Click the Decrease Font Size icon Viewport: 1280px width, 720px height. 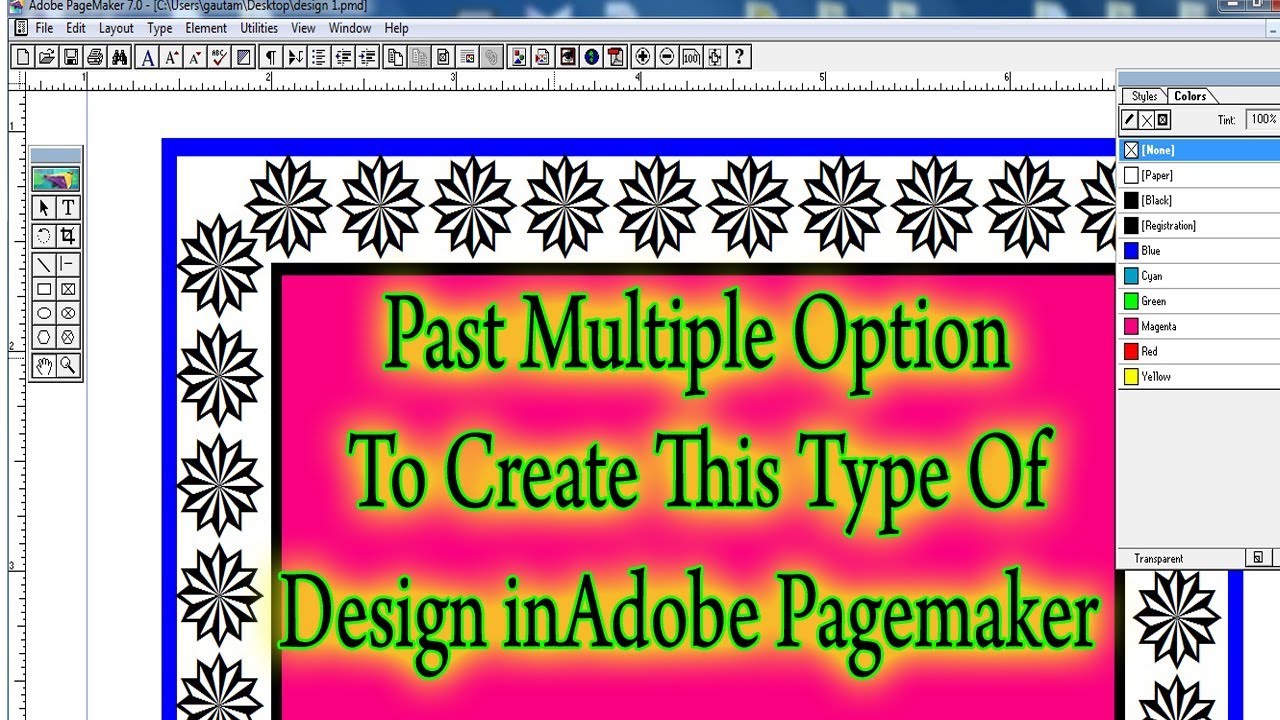[196, 57]
